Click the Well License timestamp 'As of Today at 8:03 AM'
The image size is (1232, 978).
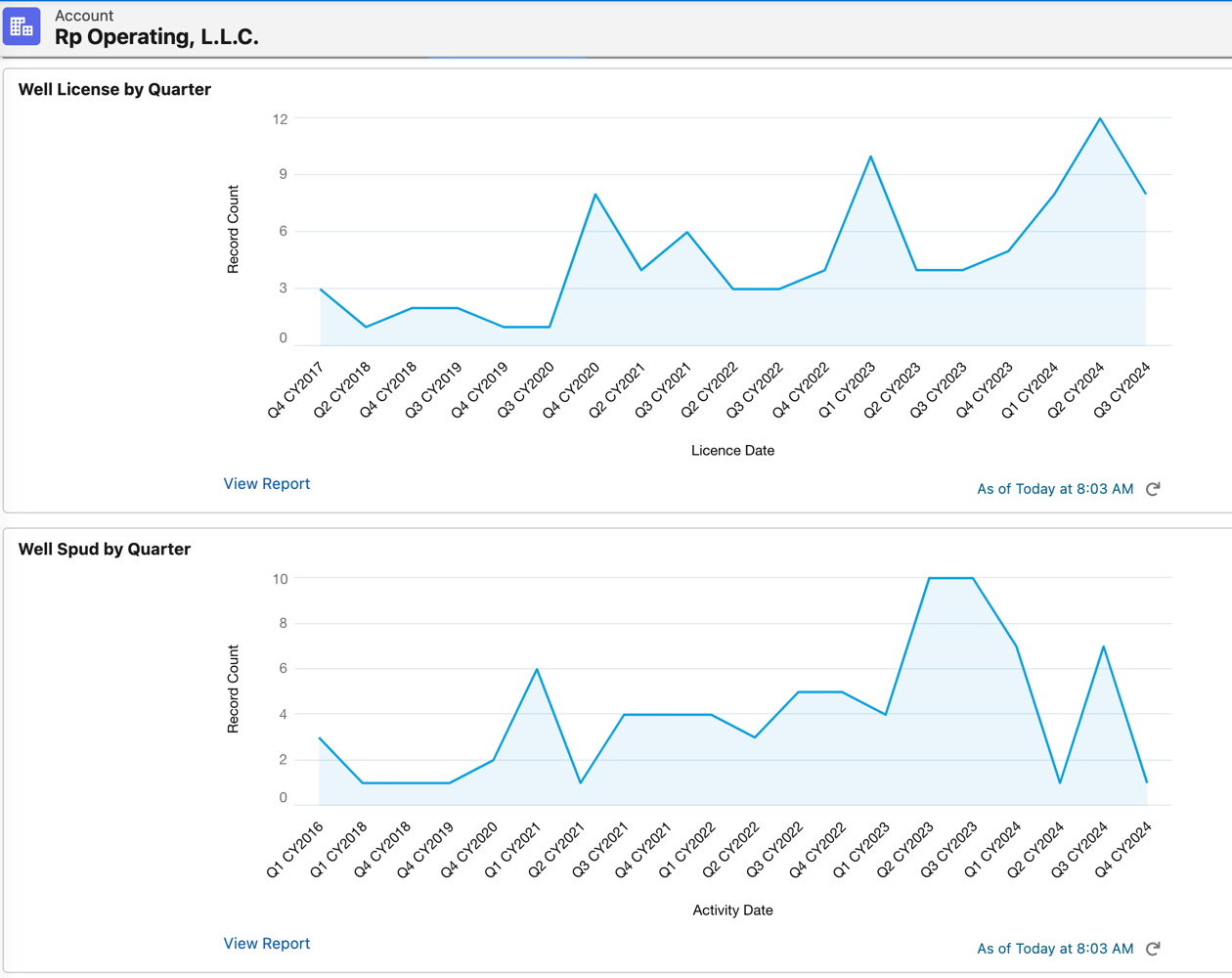click(x=1055, y=489)
